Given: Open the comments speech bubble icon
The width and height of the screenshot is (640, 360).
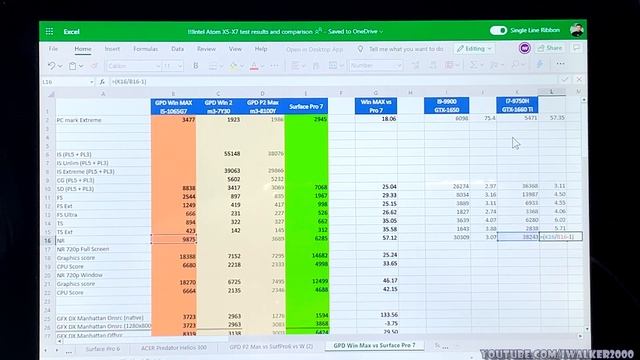Looking at the screenshot, I should pyautogui.click(x=577, y=48).
